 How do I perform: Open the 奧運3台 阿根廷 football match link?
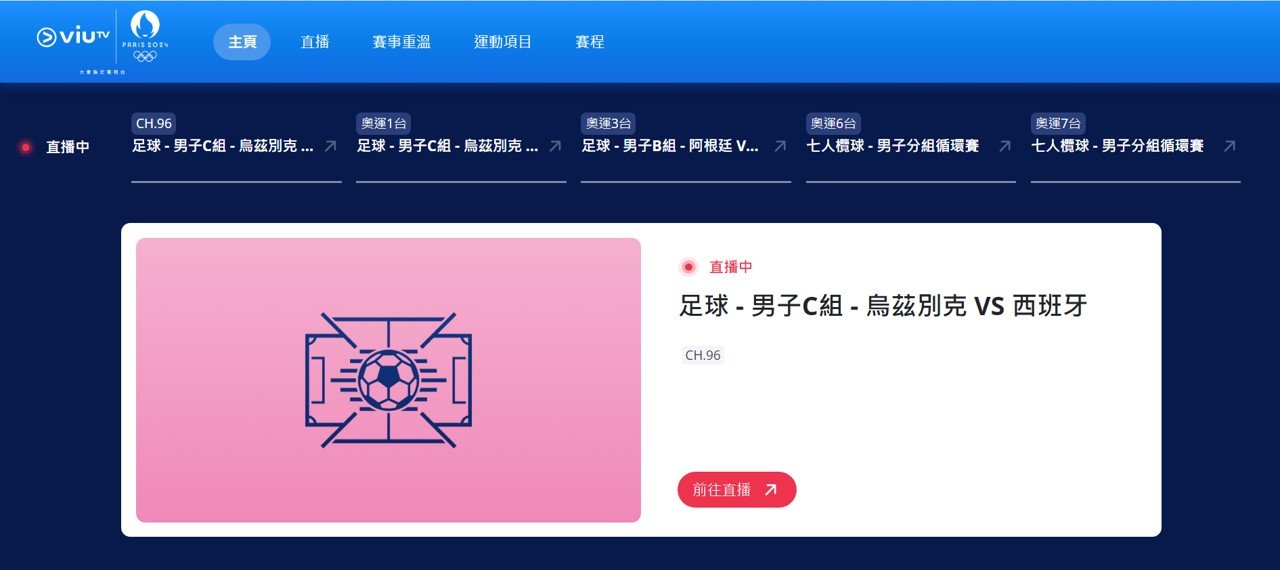point(686,147)
